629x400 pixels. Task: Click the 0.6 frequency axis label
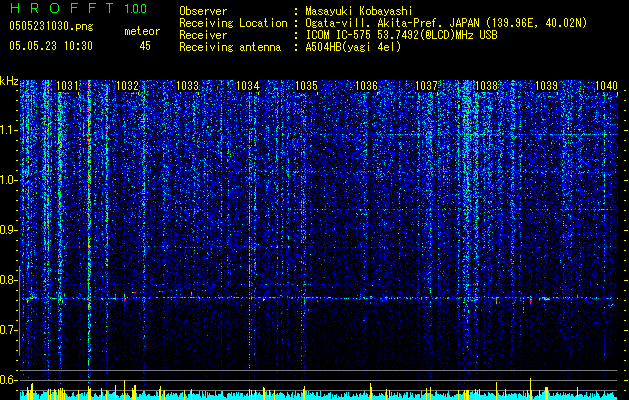9,380
